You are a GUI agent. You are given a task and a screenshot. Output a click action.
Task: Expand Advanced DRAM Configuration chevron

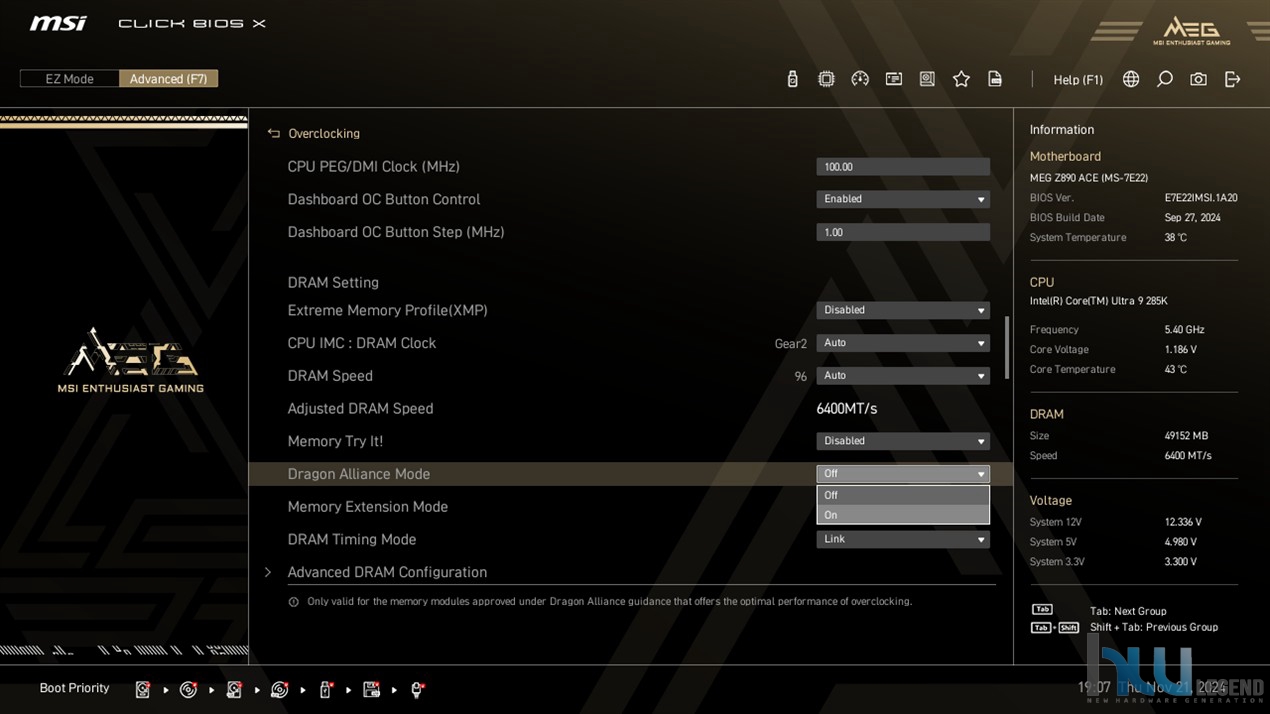click(x=268, y=572)
